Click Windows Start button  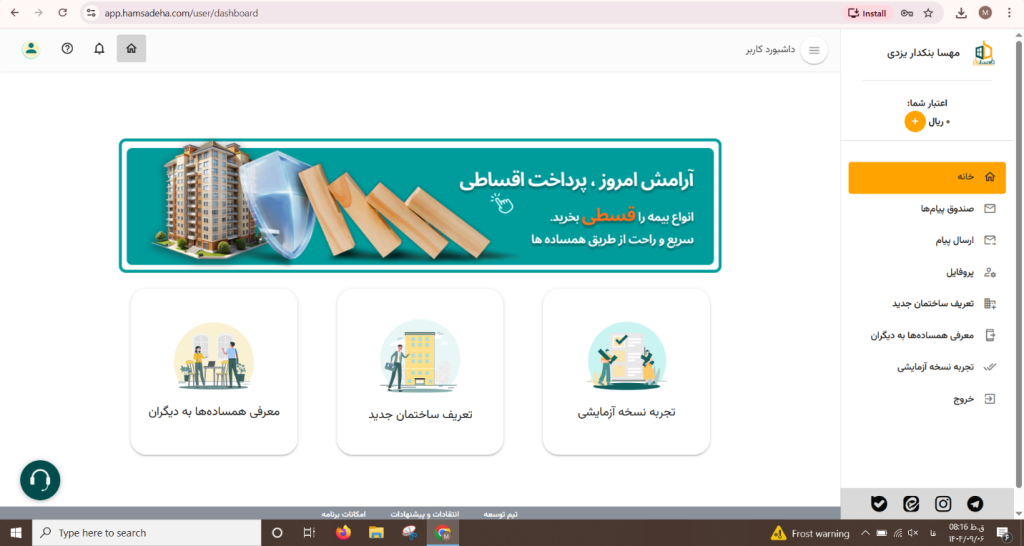[x=16, y=533]
